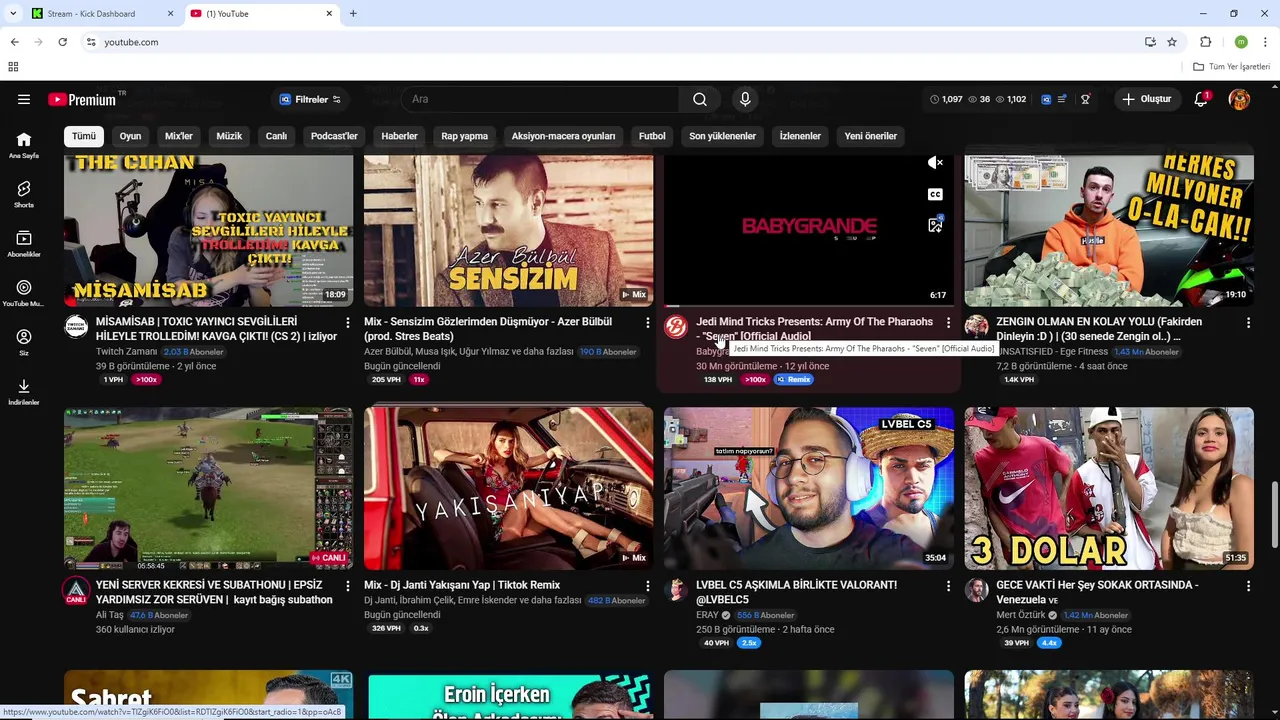Viewport: 1280px width, 720px height.
Task: Select Aksiyon-macera oyunları chip
Action: click(x=563, y=136)
